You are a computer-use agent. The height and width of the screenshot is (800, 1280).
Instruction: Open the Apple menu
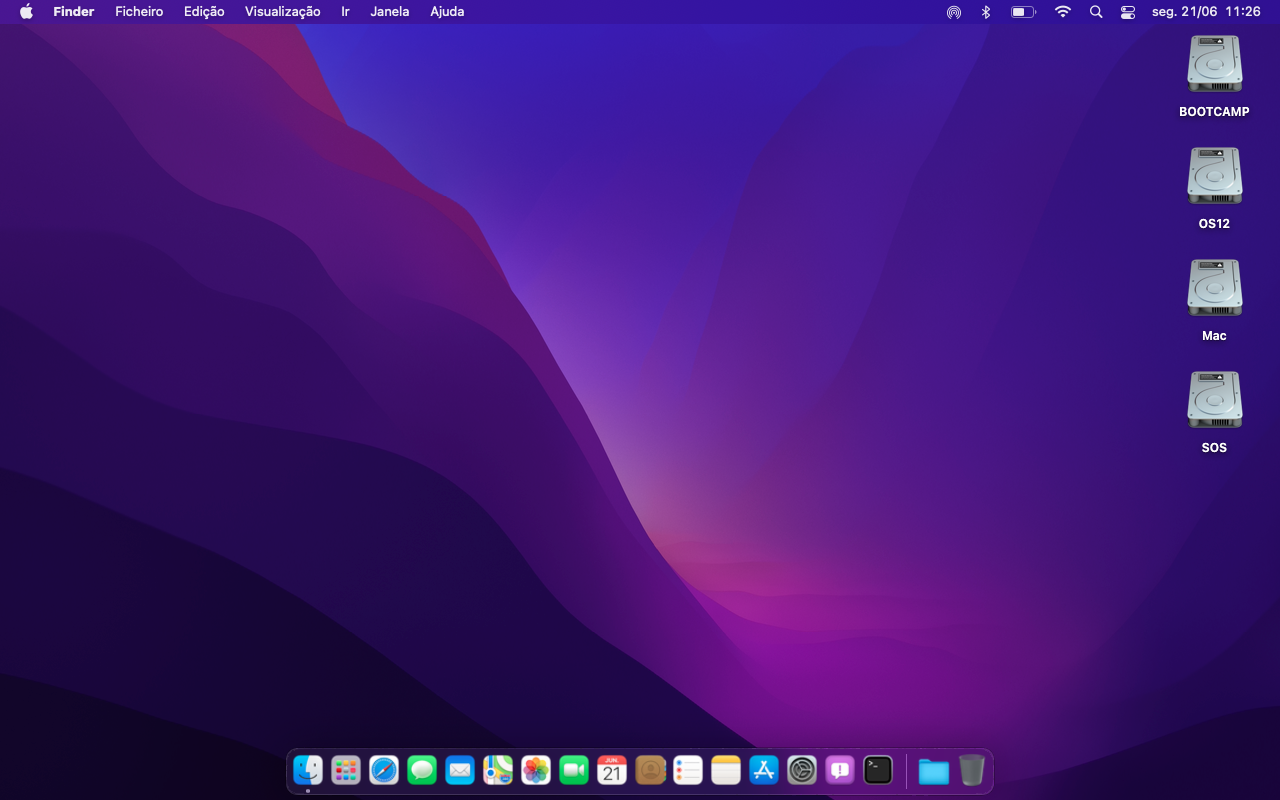pyautogui.click(x=26, y=12)
